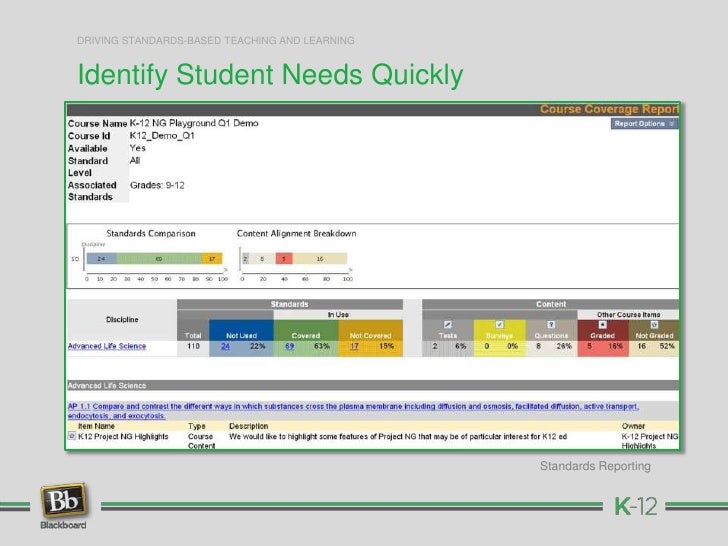Click the Not Covered percentage 15%

tap(386, 346)
